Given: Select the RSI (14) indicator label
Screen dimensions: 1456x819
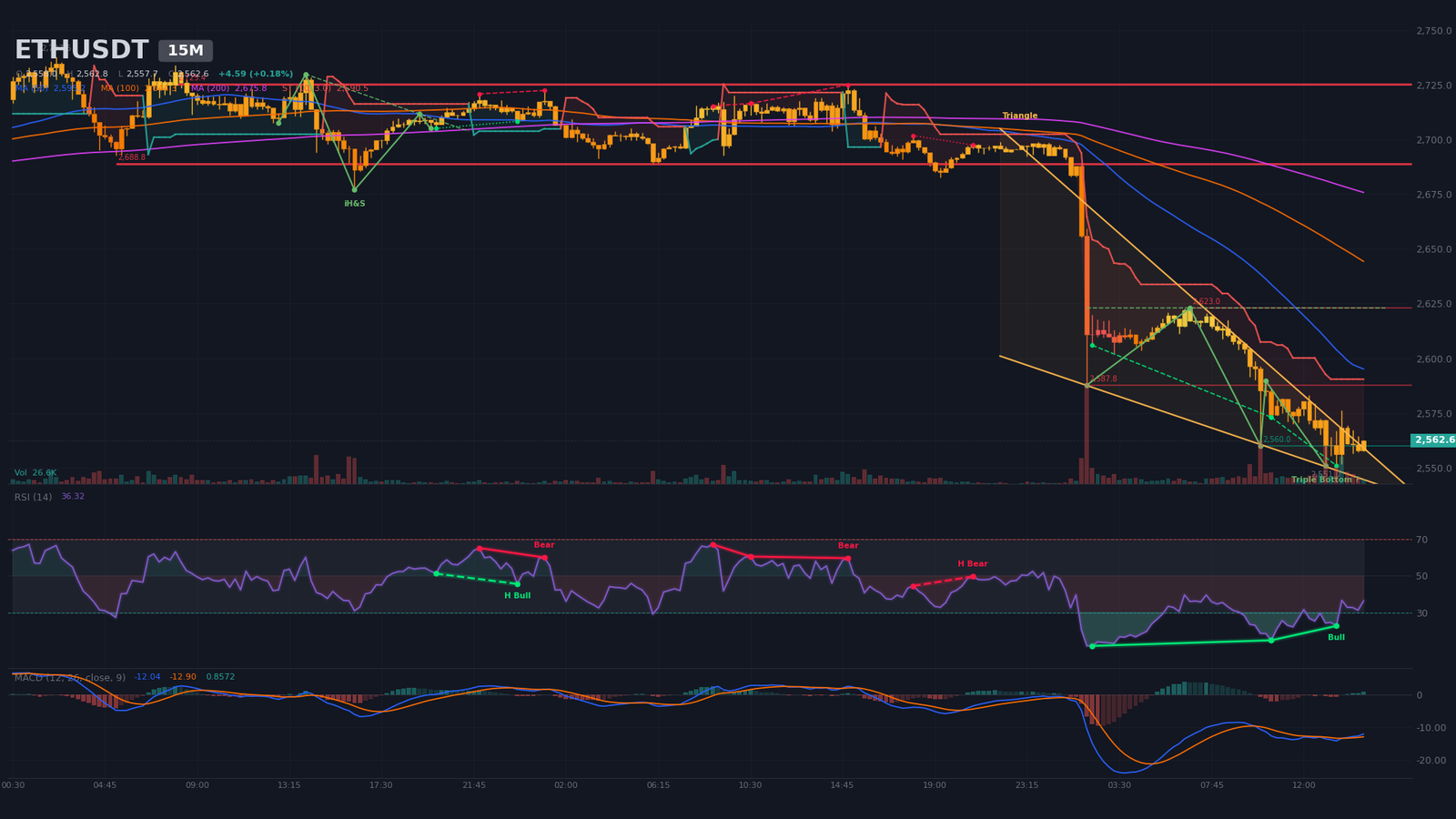Looking at the screenshot, I should pyautogui.click(x=33, y=497).
